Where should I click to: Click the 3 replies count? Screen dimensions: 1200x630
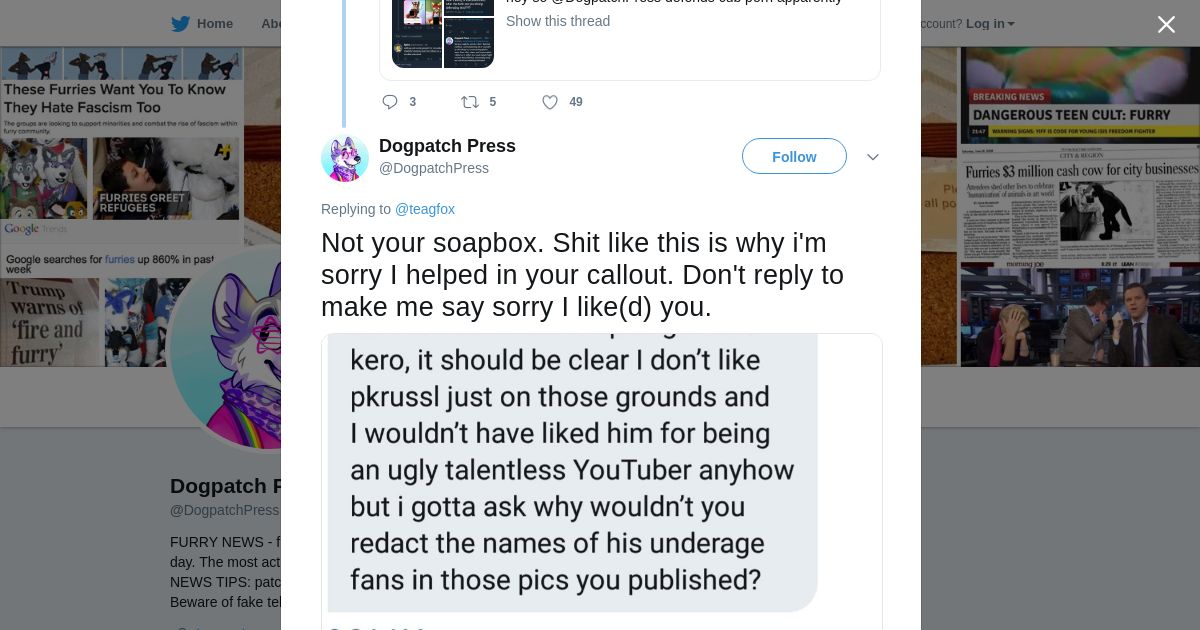coord(413,102)
